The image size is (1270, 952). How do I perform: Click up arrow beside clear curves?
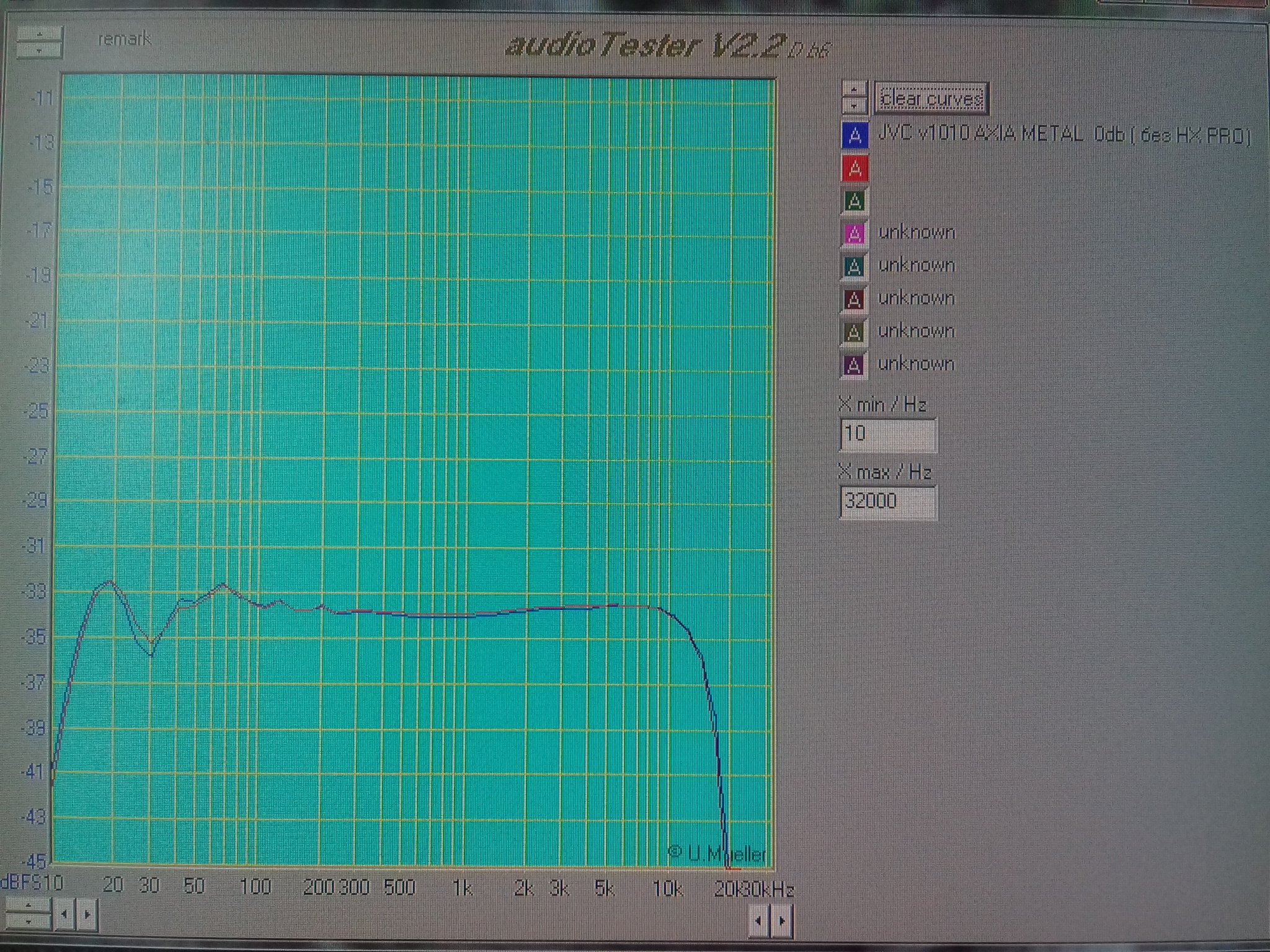(x=855, y=88)
